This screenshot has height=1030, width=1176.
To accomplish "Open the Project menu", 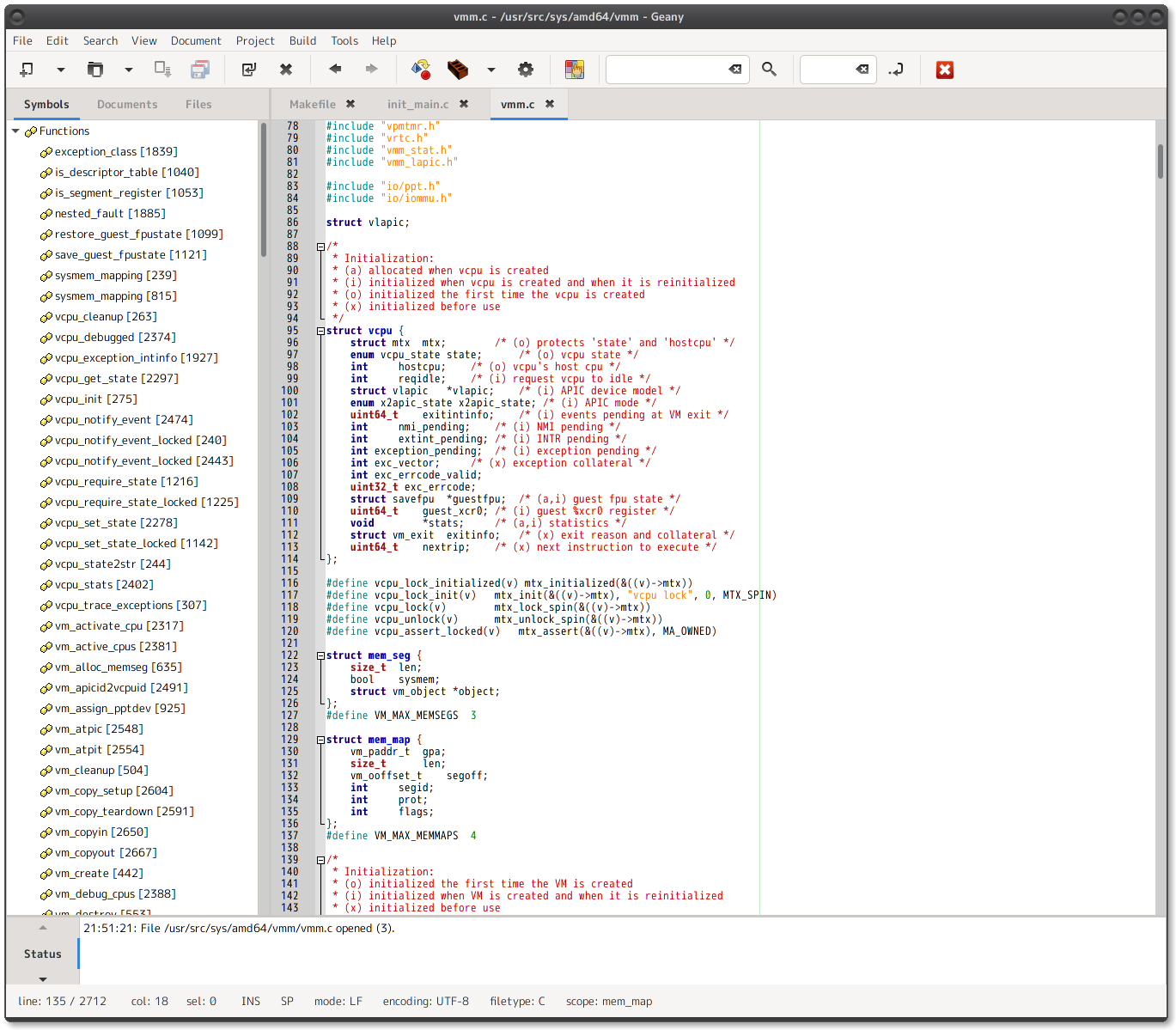I will click(255, 40).
